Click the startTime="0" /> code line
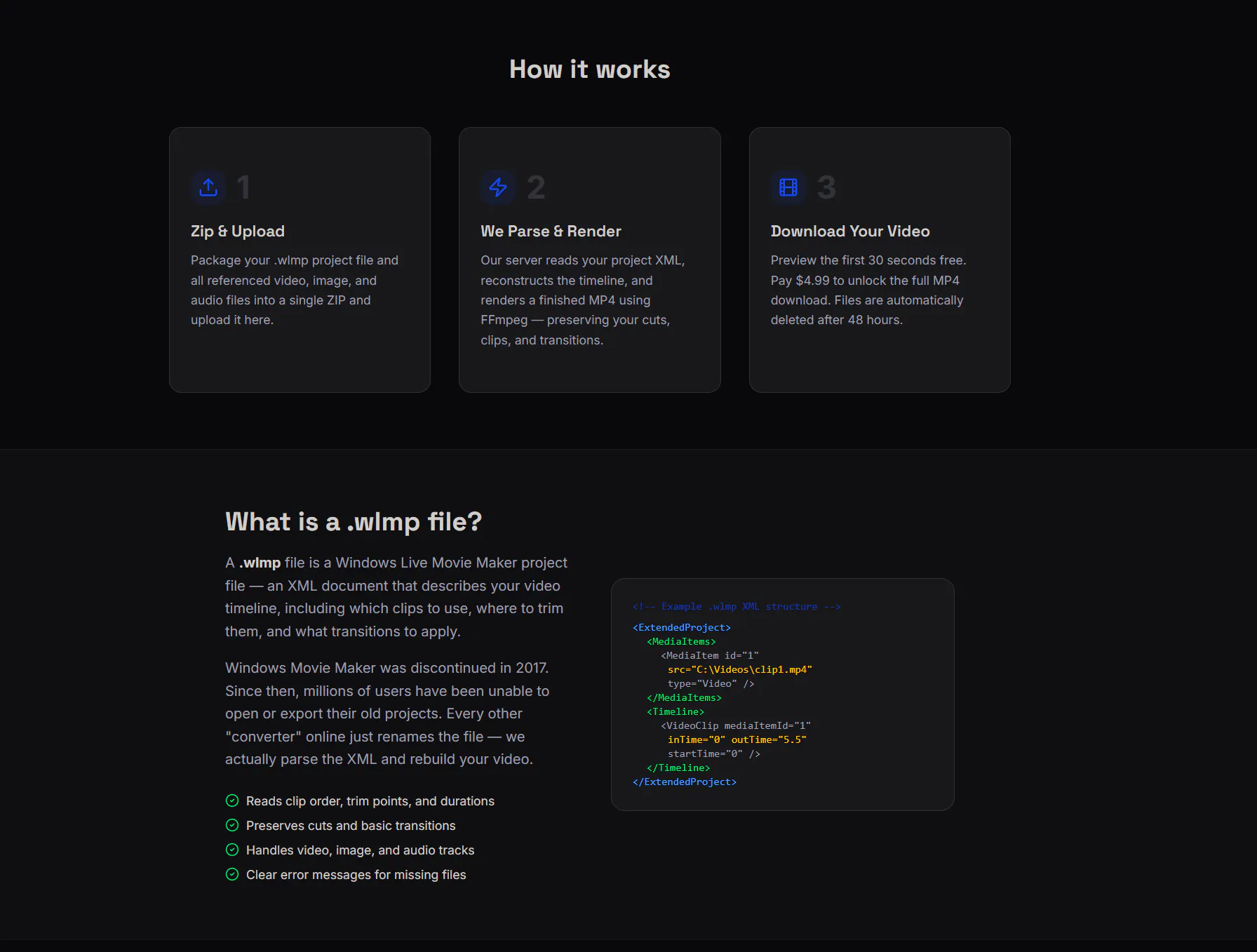The image size is (1257, 952). tap(714, 754)
